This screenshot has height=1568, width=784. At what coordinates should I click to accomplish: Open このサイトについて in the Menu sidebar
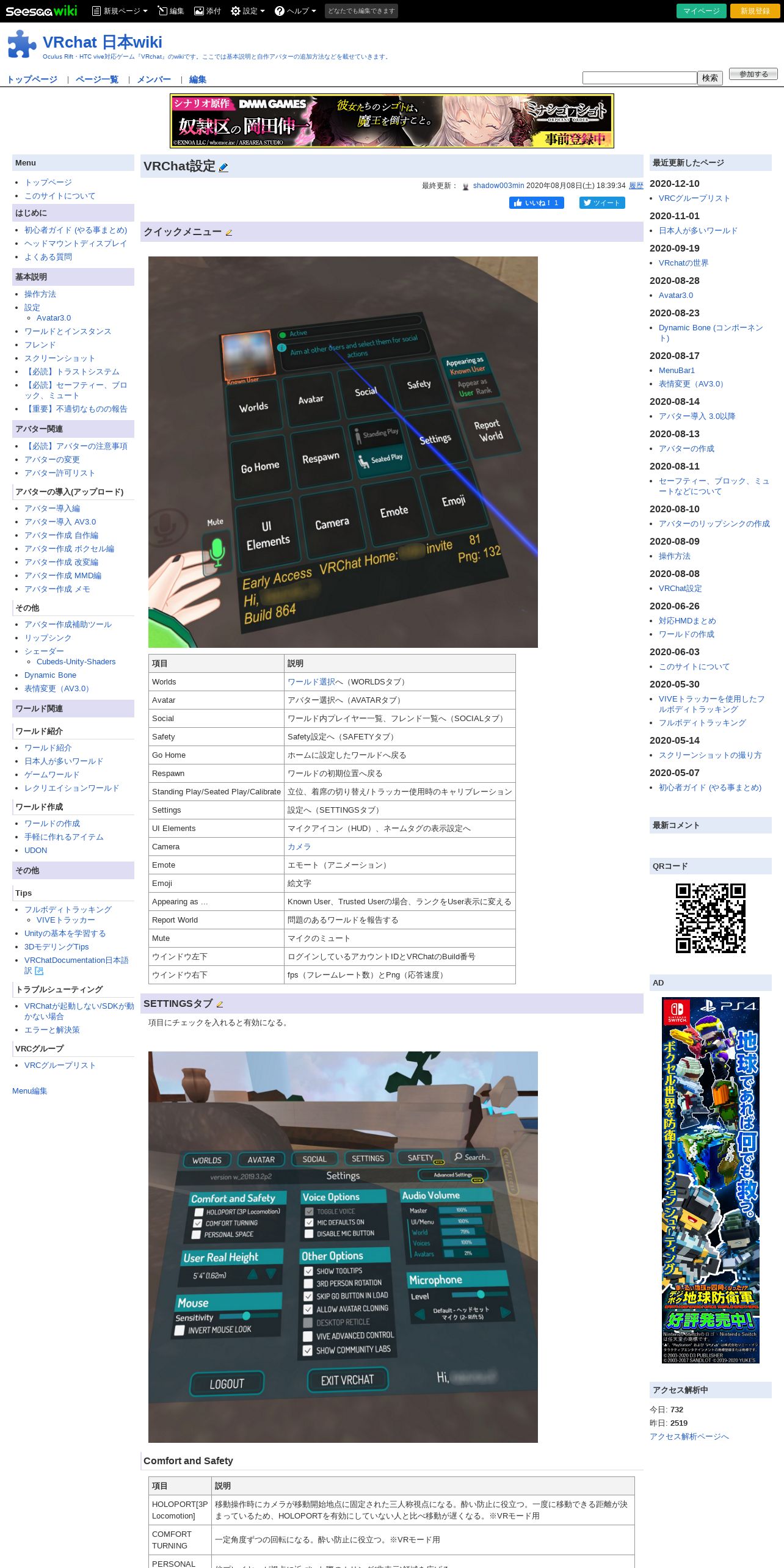pos(60,196)
